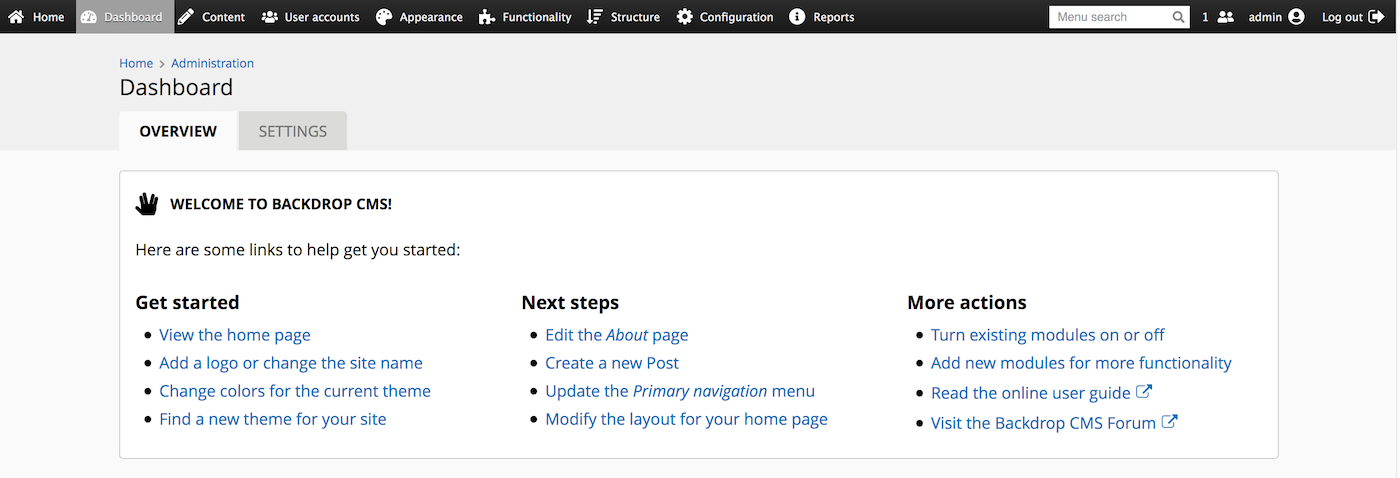Click the Log out arrow icon

click(x=1376, y=17)
